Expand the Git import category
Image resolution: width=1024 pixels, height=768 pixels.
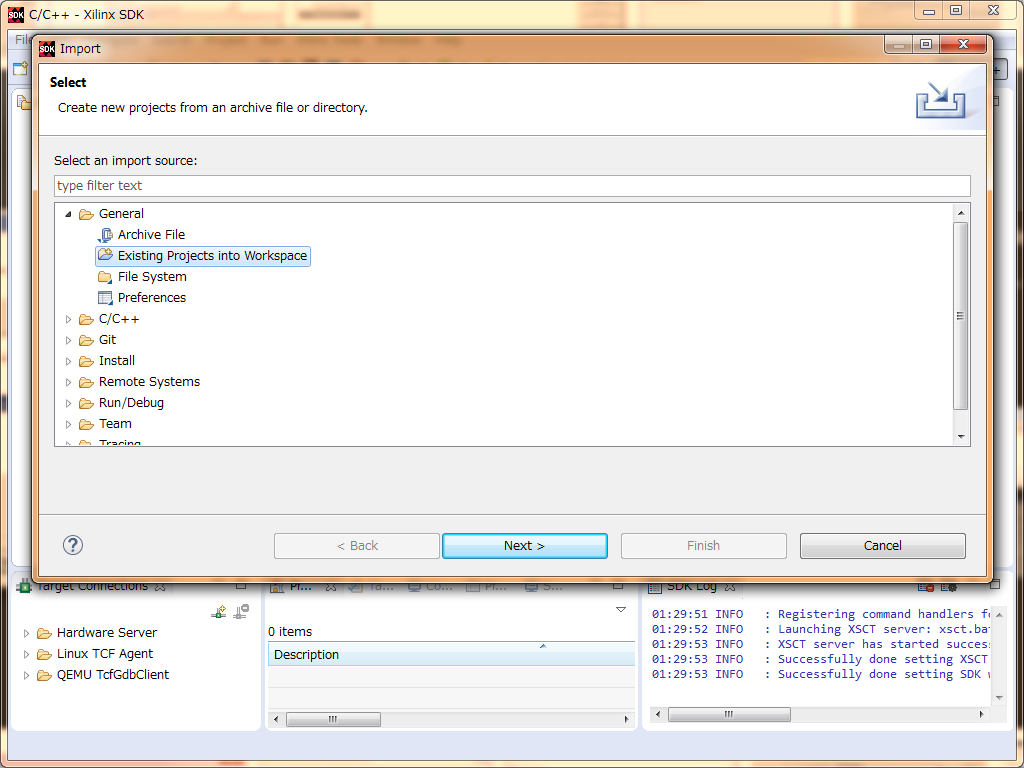[68, 340]
